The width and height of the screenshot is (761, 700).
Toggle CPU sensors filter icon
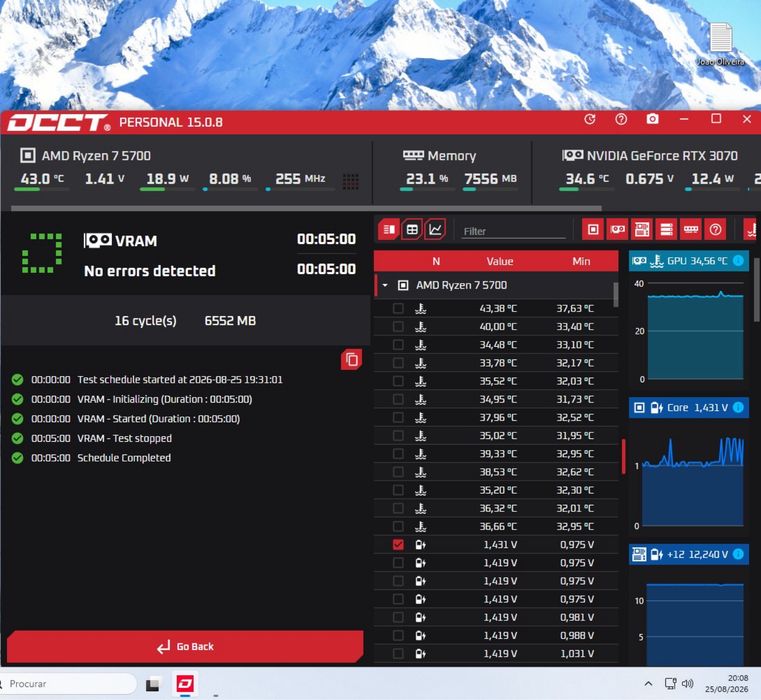pos(593,229)
